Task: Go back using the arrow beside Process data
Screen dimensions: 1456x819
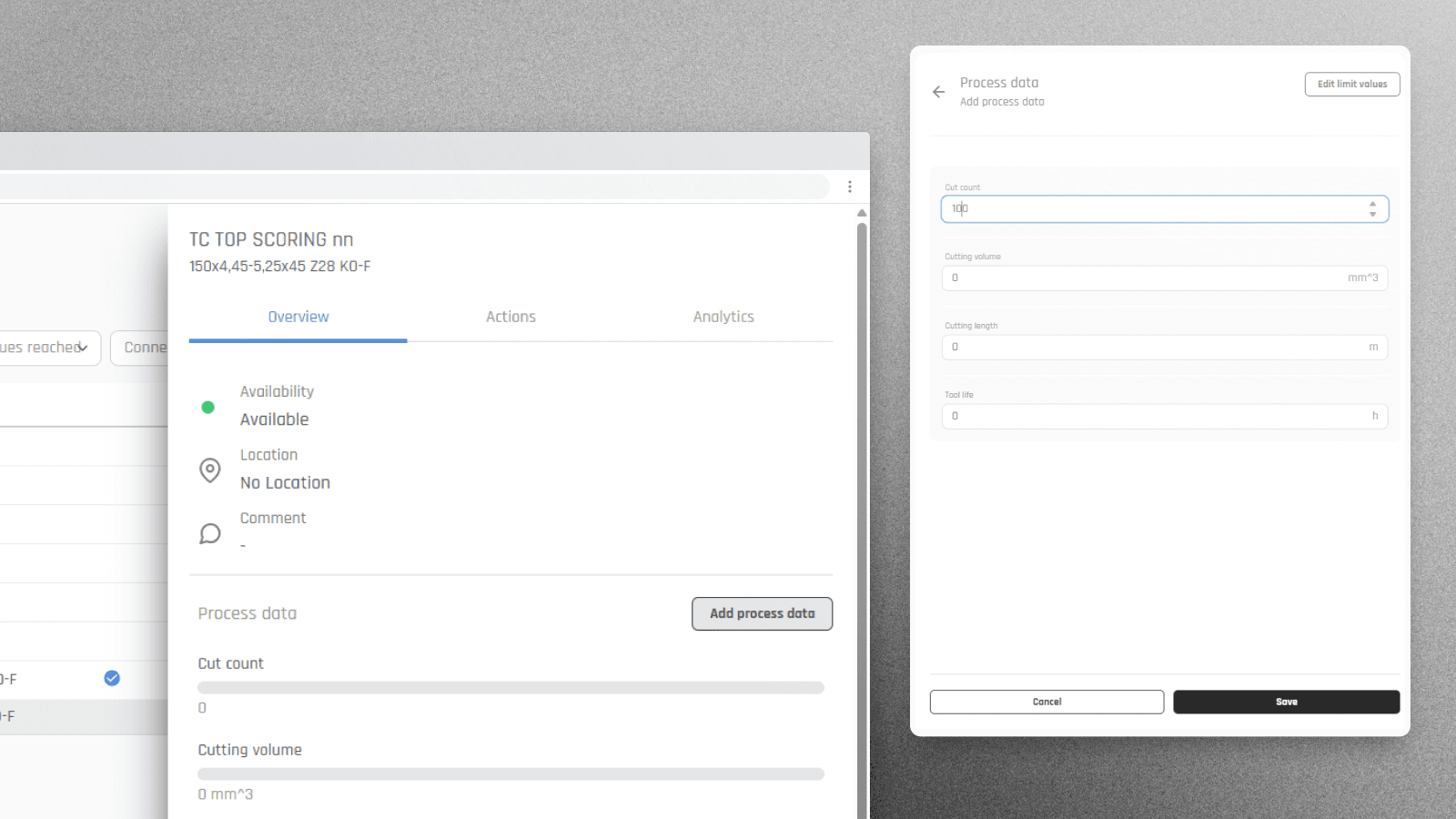Action: click(938, 92)
